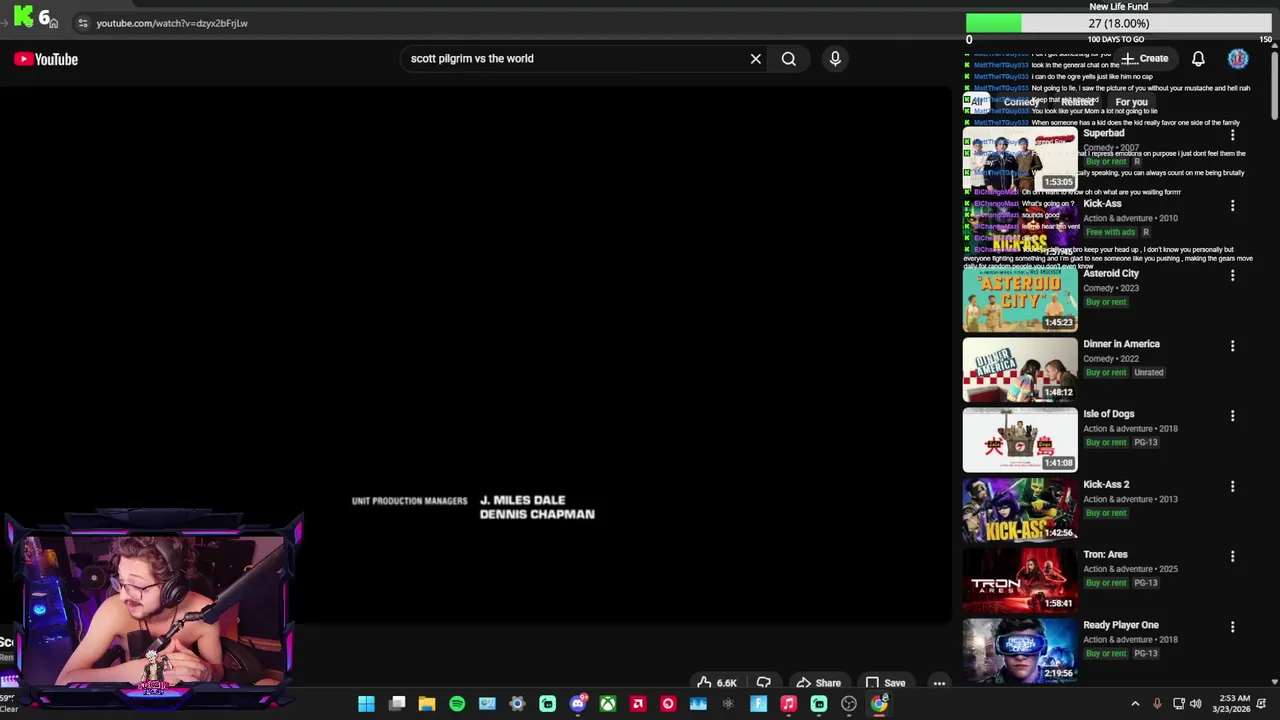This screenshot has width=1280, height=720.
Task: Select the All filter chip
Action: coord(978,102)
